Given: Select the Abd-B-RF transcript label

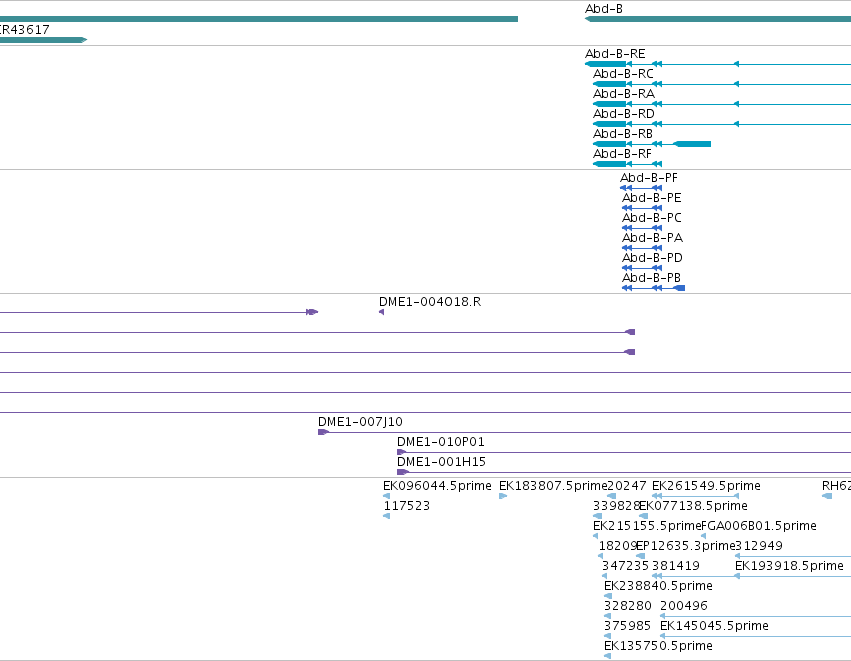Looking at the screenshot, I should coord(622,154).
